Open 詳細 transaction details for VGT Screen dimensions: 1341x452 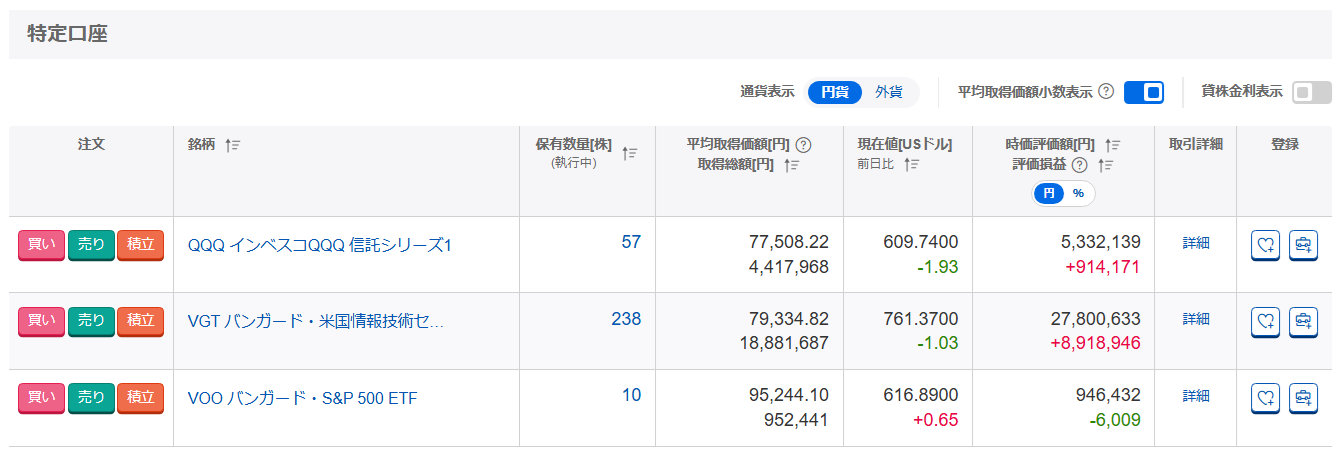(1196, 319)
